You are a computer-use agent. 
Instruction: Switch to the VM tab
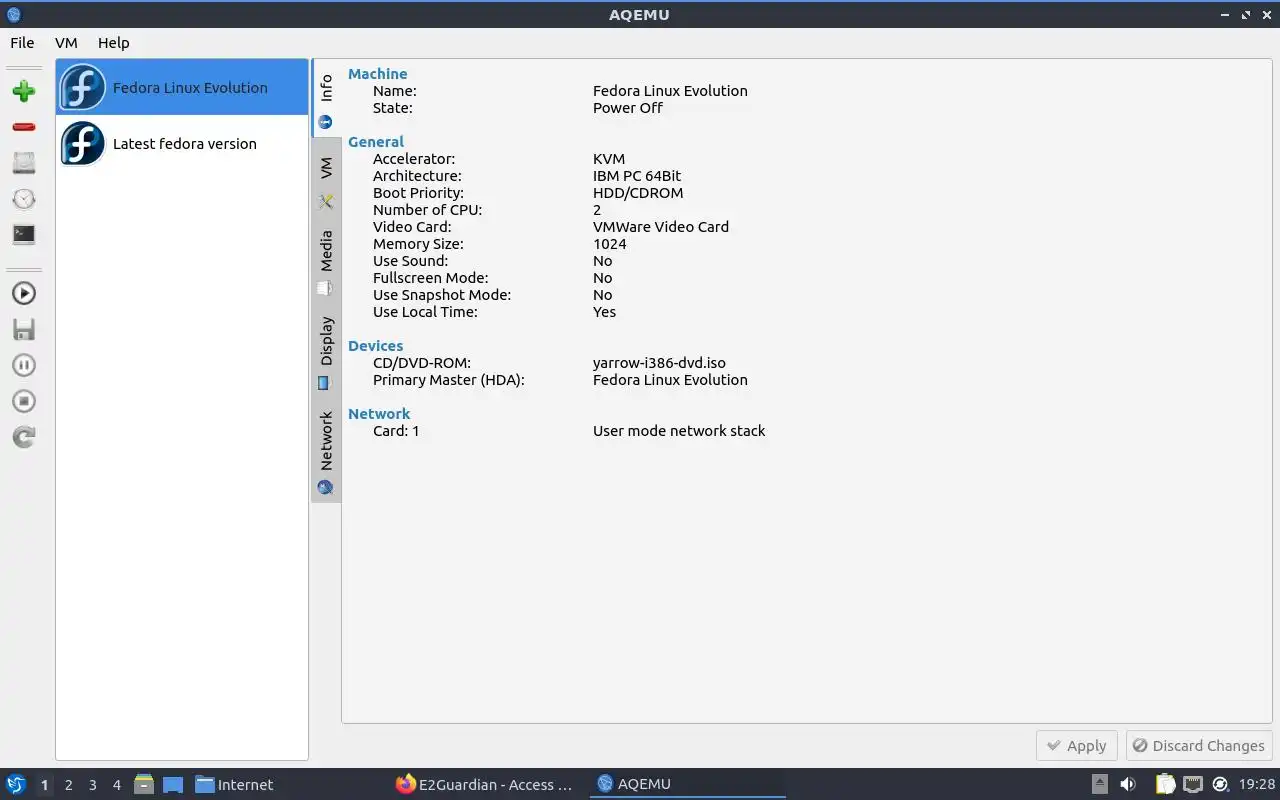pyautogui.click(x=326, y=181)
